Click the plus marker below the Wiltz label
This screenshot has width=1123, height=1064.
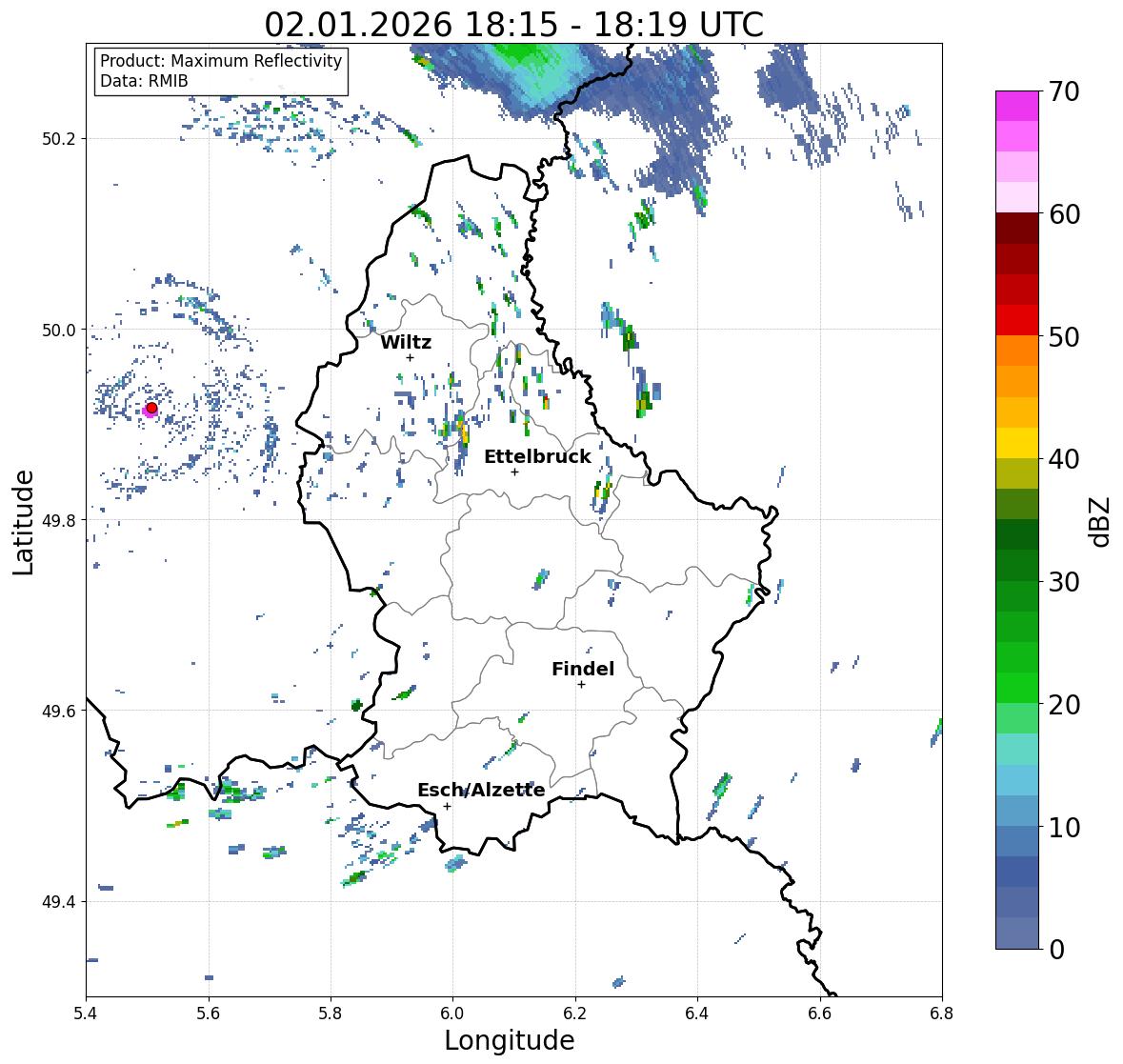(410, 357)
